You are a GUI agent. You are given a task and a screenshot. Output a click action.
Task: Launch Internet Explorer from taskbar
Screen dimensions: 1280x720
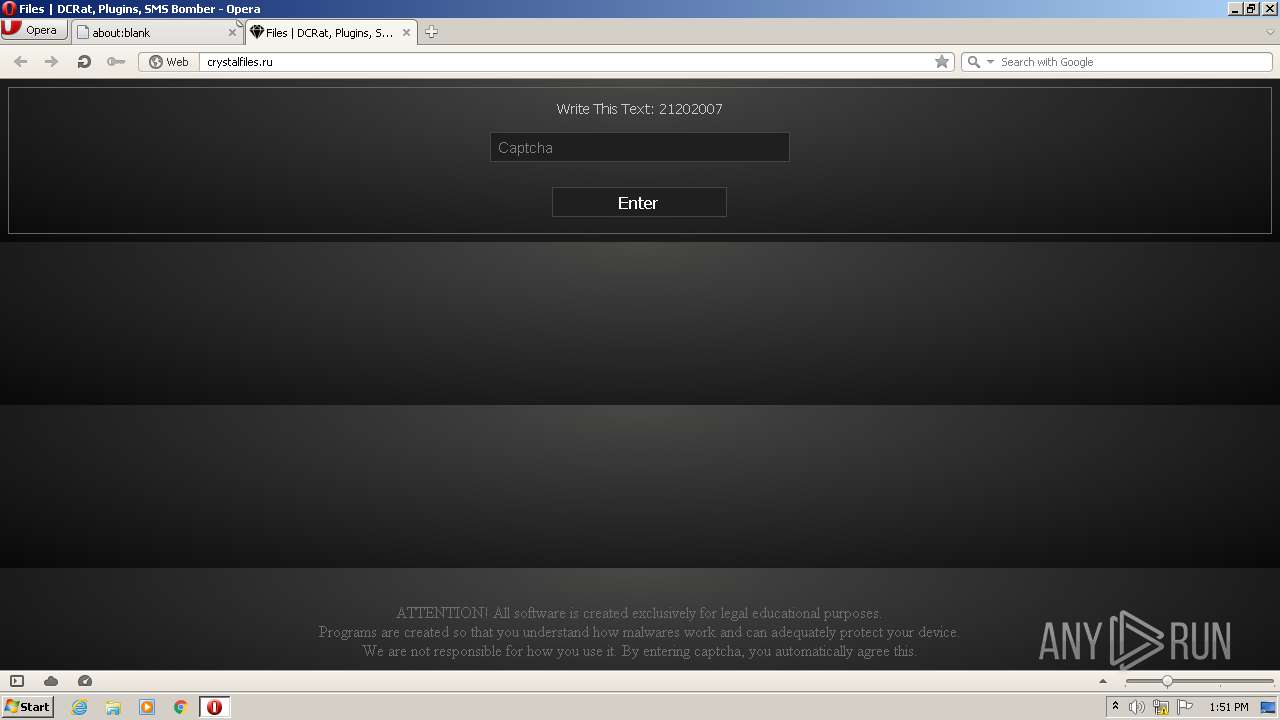tap(79, 707)
